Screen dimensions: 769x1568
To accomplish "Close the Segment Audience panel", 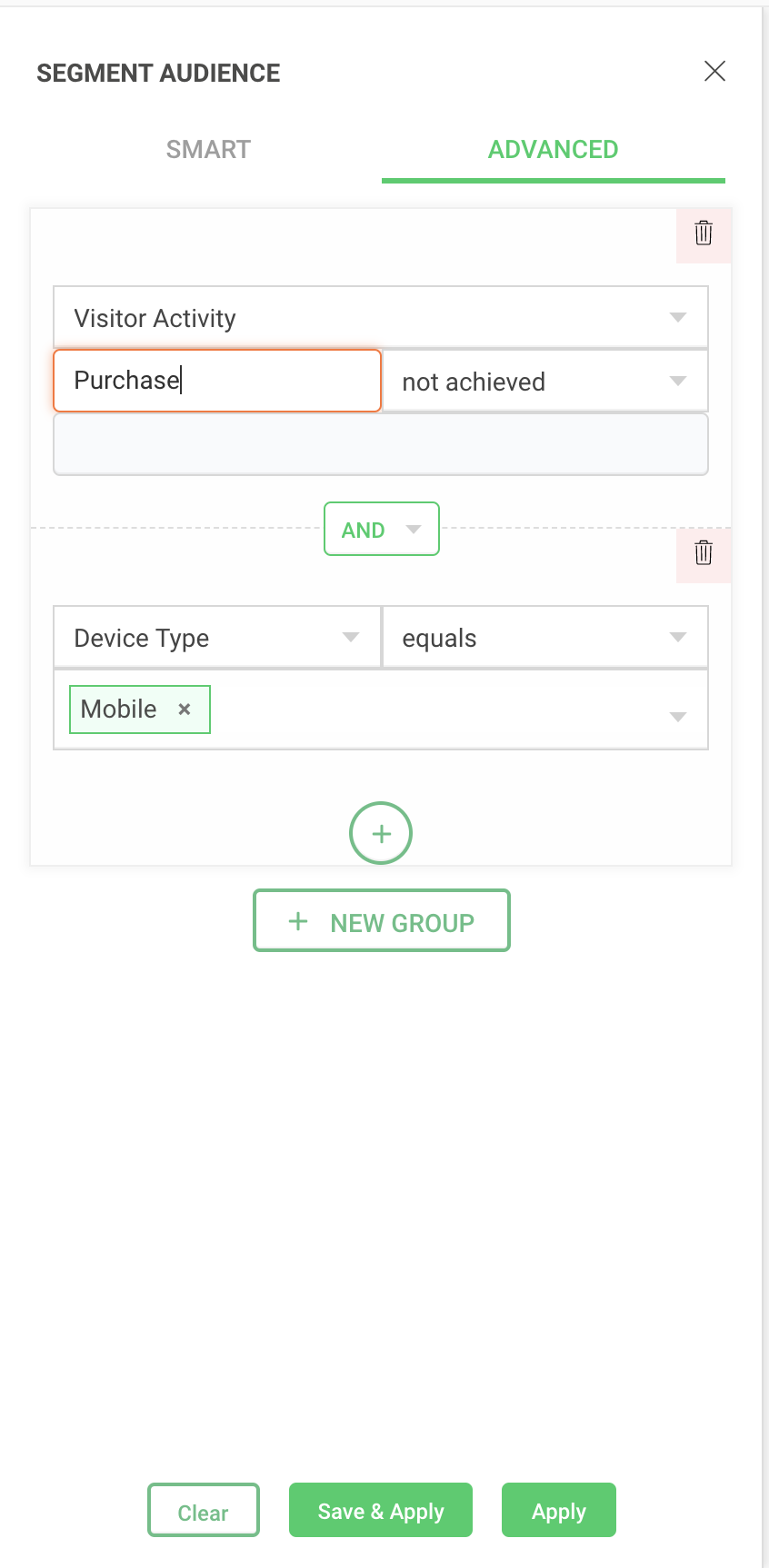I will tap(714, 71).
